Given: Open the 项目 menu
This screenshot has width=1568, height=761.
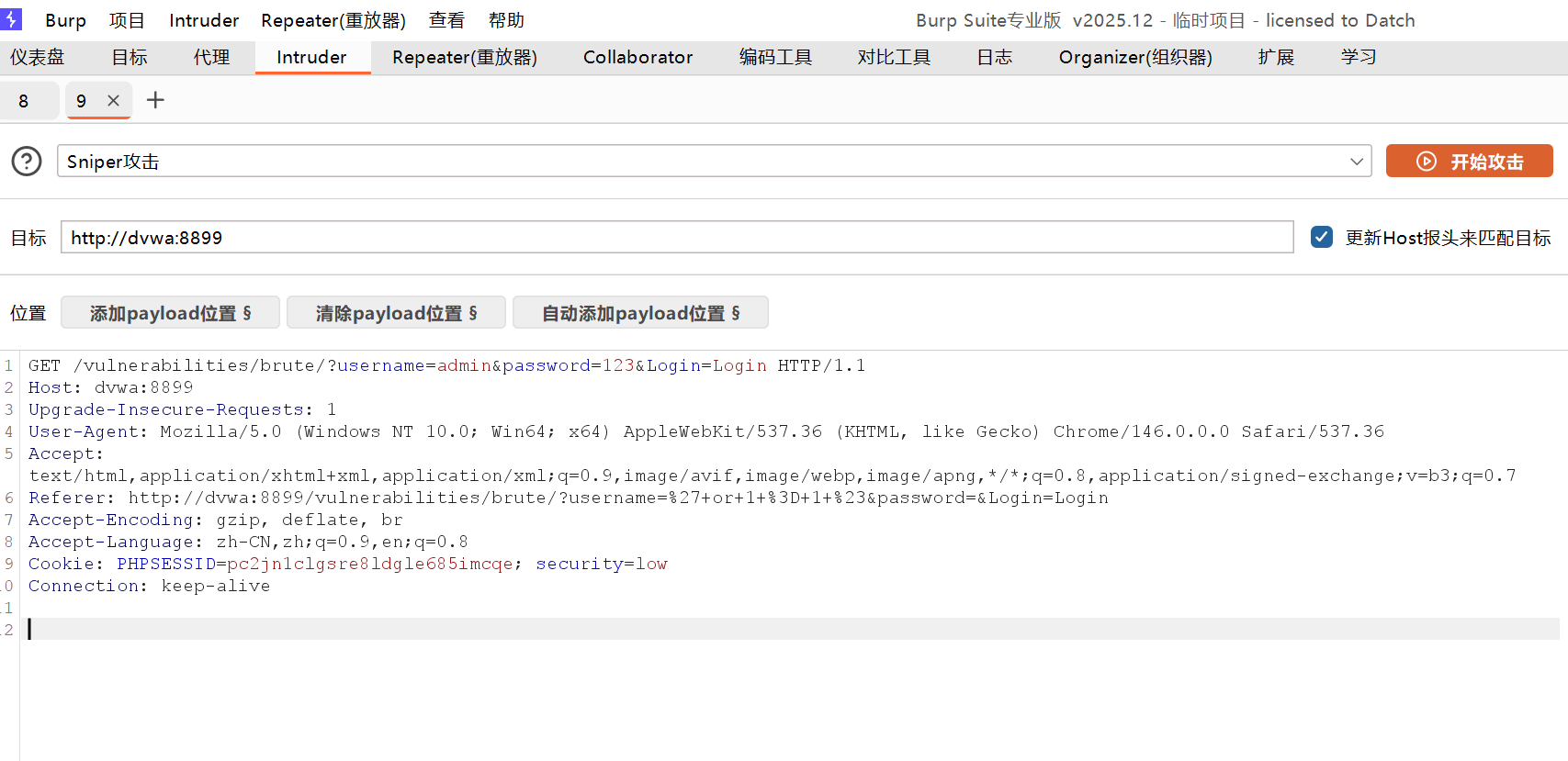Looking at the screenshot, I should click(x=127, y=20).
